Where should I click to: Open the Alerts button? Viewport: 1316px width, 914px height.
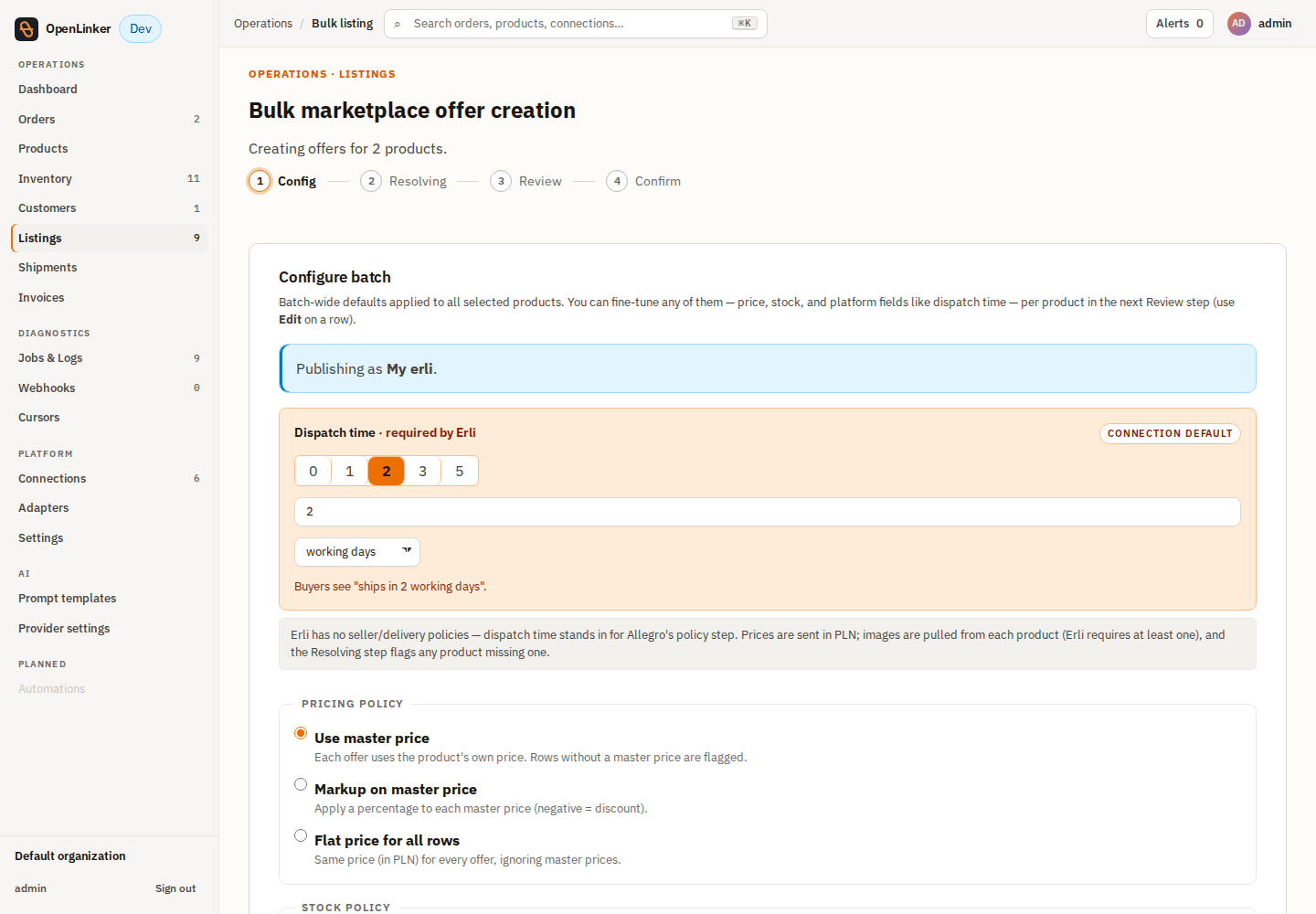[1179, 24]
